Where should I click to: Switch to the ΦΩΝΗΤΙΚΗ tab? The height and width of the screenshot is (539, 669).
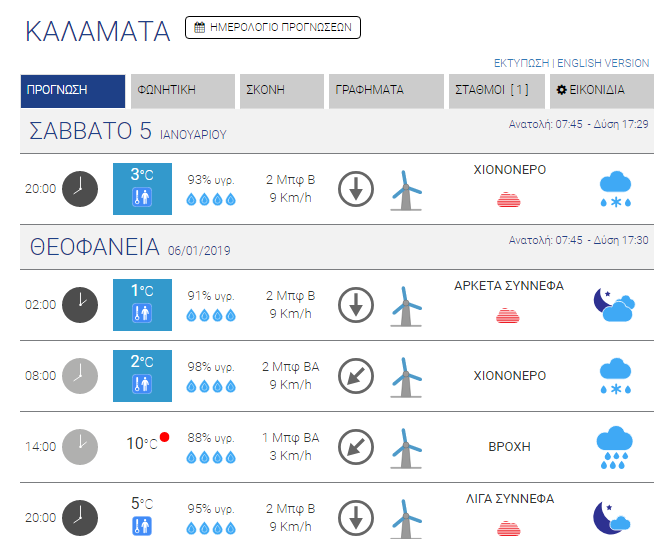(x=183, y=91)
